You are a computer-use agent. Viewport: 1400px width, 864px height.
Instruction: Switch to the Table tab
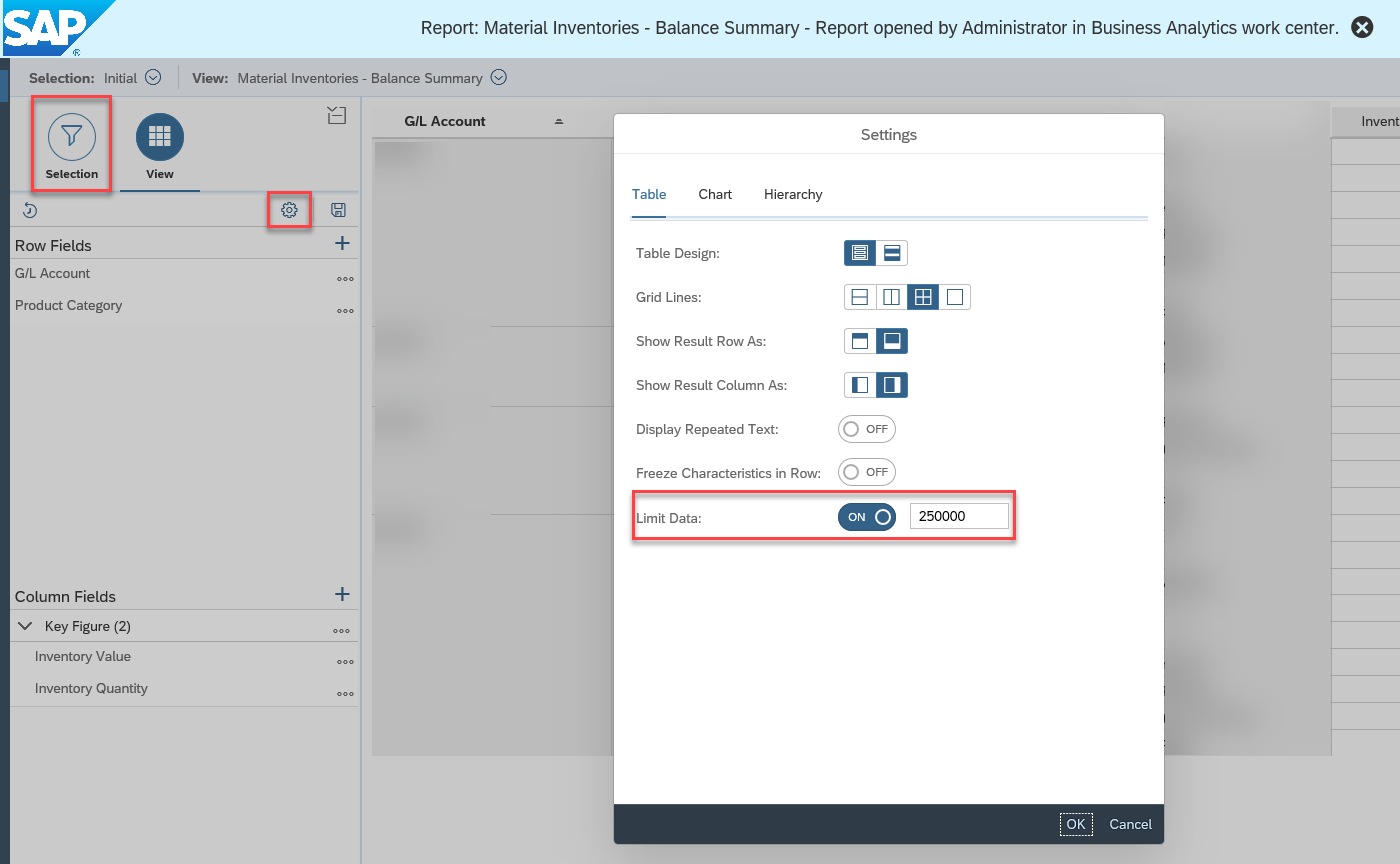coord(649,194)
